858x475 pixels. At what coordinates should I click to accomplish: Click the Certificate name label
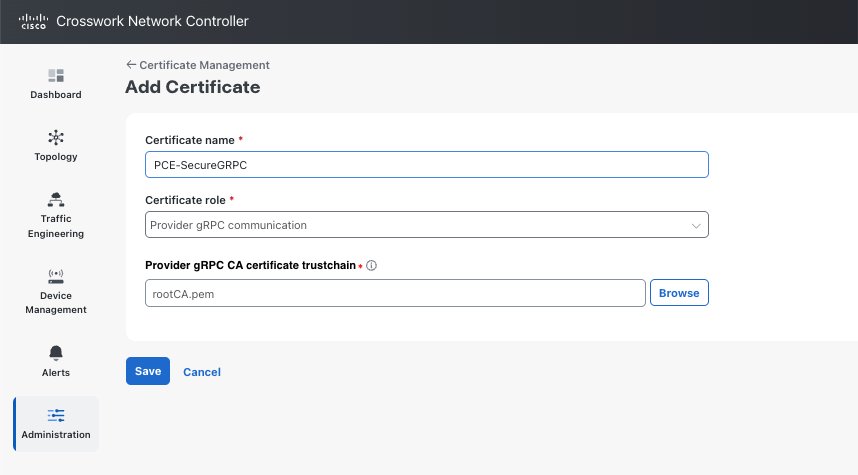(190, 140)
